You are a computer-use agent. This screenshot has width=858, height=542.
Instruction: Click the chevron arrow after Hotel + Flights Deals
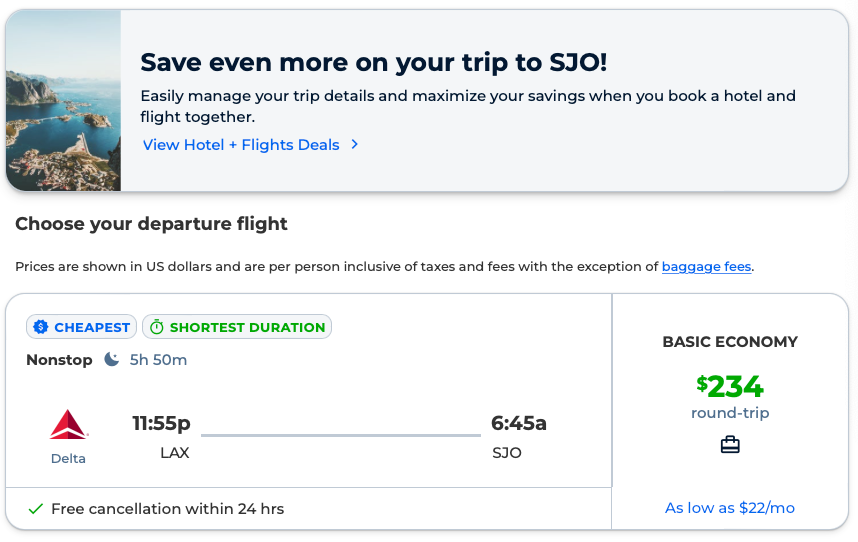[x=354, y=145]
